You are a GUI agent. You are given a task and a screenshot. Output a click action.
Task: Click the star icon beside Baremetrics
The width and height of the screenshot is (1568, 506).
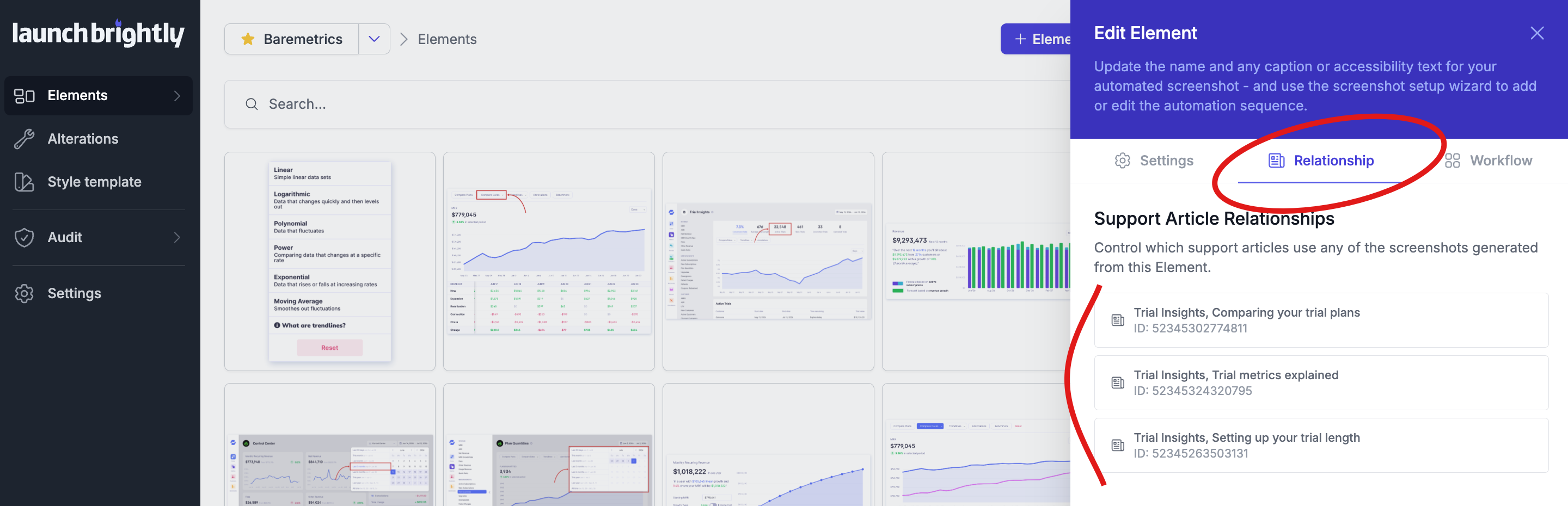pos(248,39)
